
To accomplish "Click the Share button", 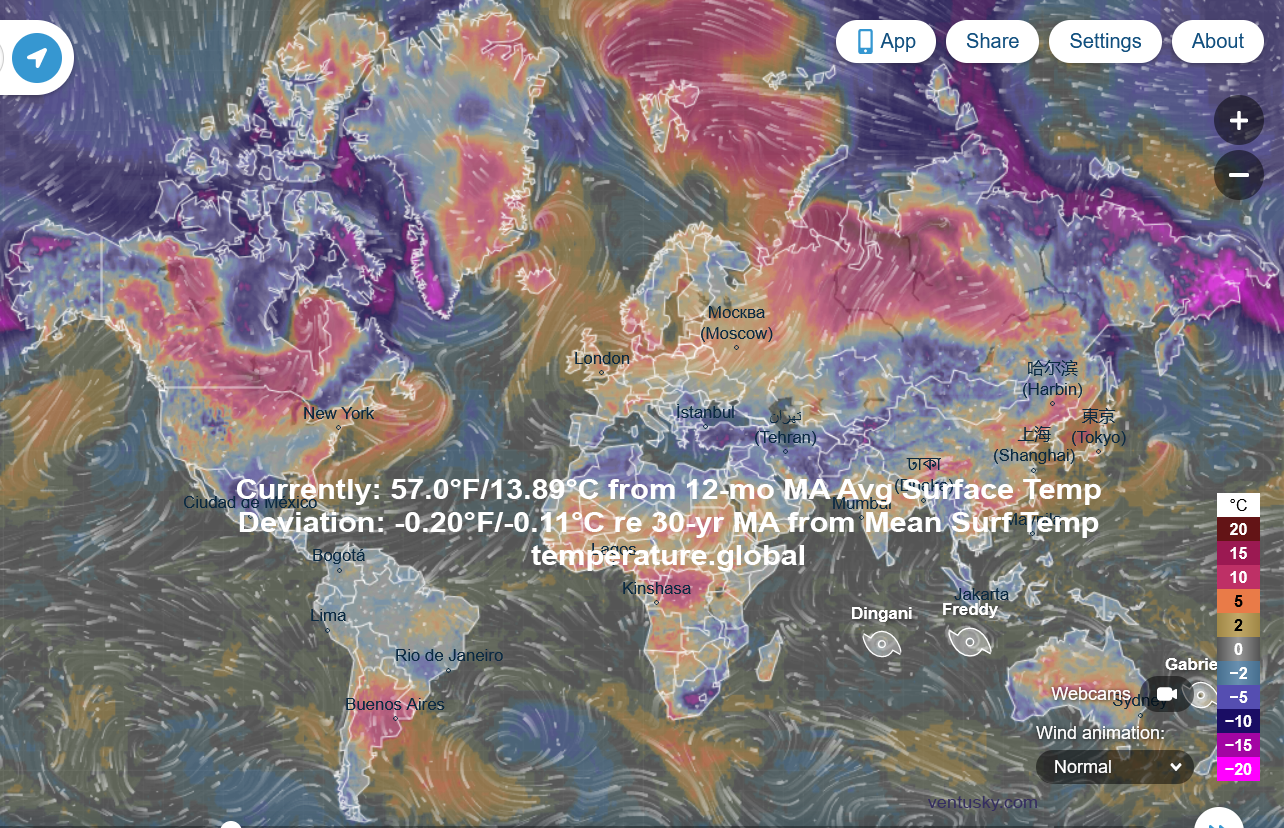I will point(992,41).
